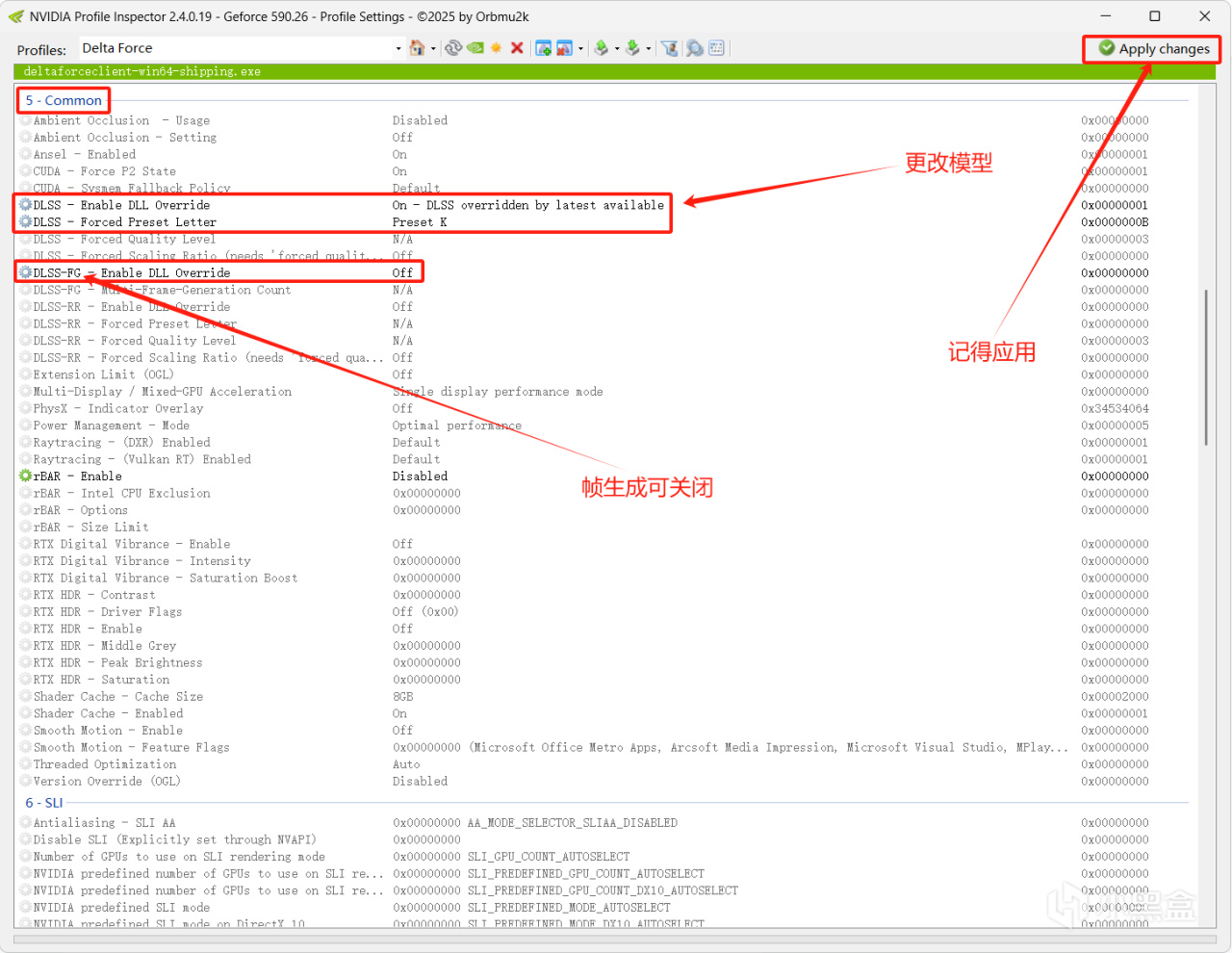Click the magnifier scan profiles icon
Viewport: 1232px width, 953px height.
coord(694,48)
